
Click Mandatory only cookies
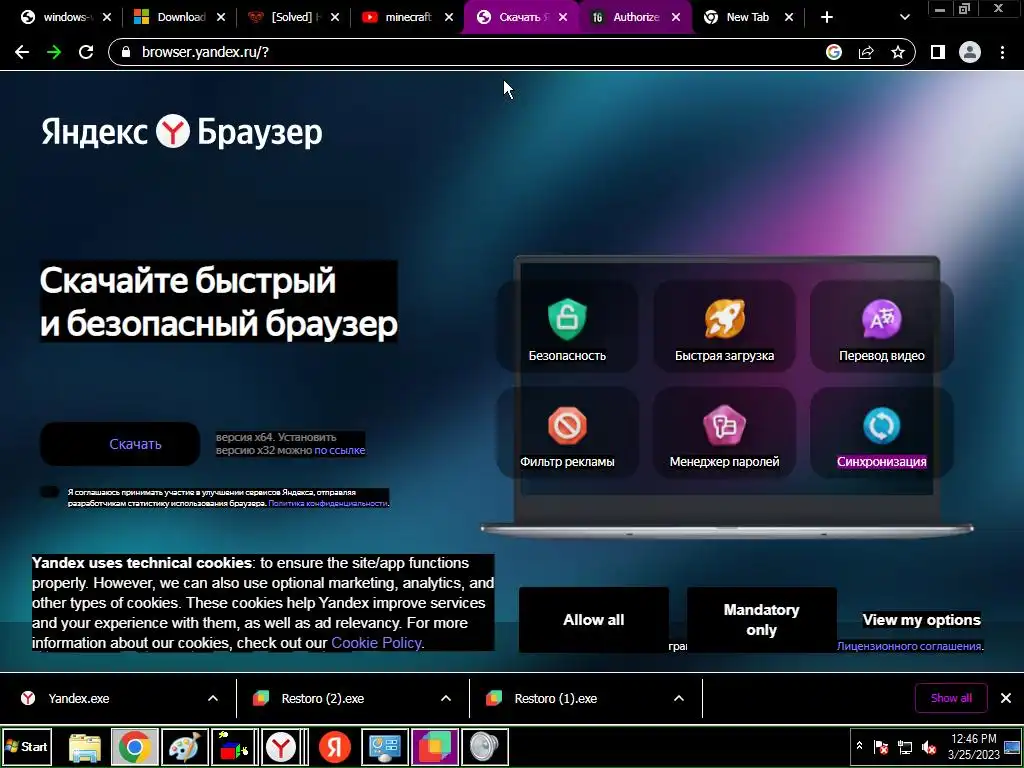tap(761, 620)
